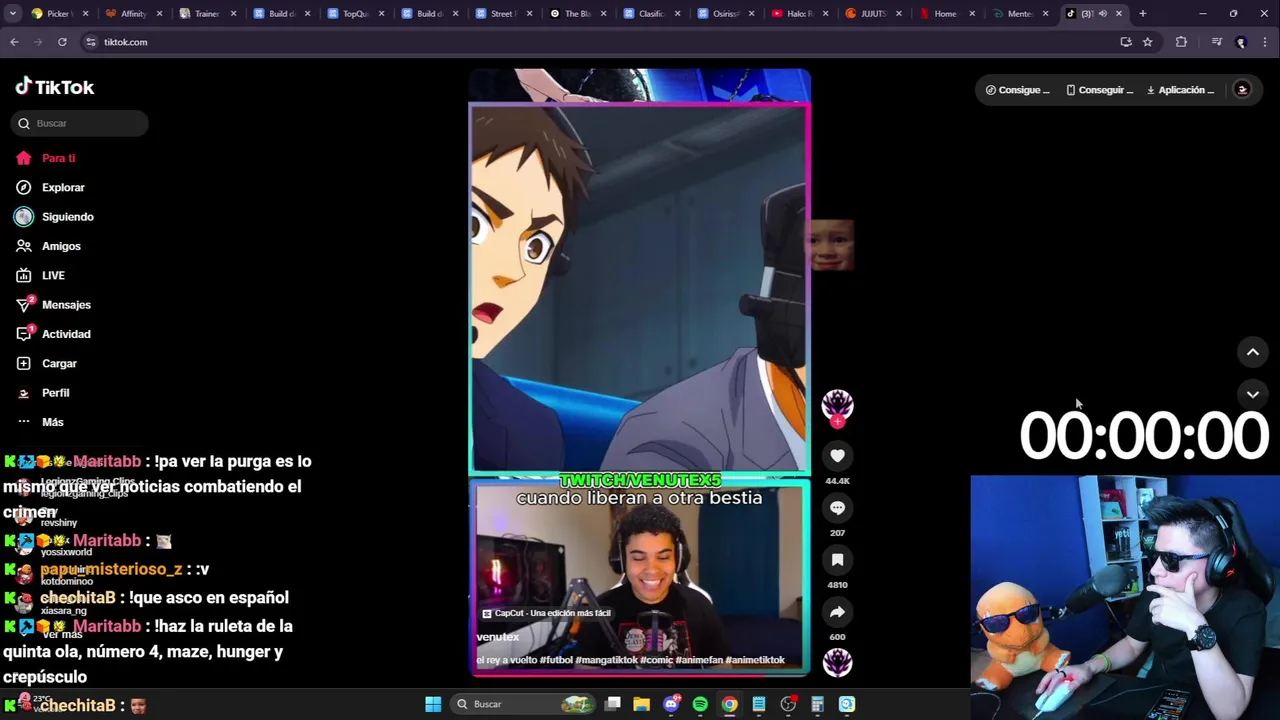Click the #futbol hashtag in caption
Screen dimensions: 1280x720
click(556, 660)
